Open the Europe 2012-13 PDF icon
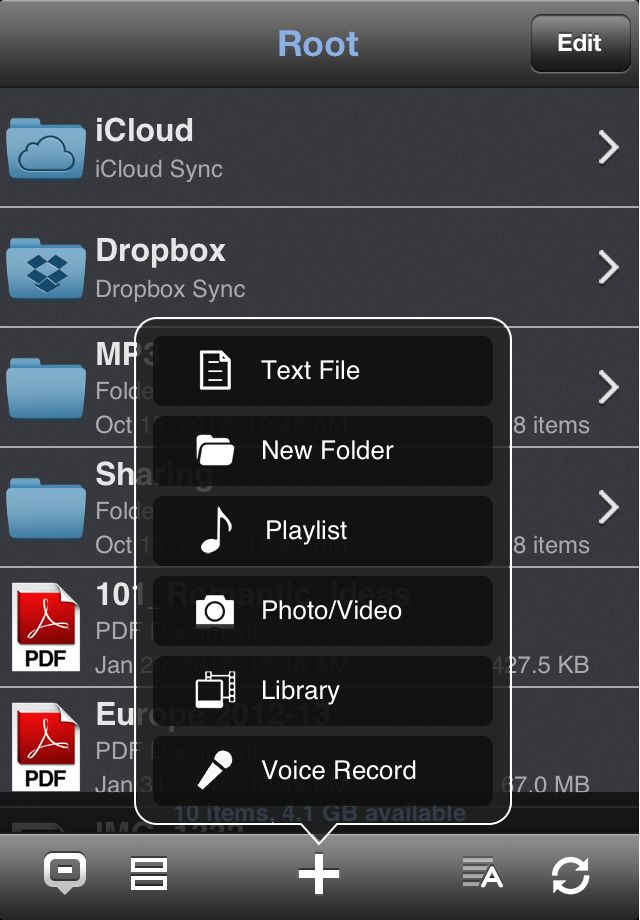This screenshot has height=920, width=640. click(46, 747)
